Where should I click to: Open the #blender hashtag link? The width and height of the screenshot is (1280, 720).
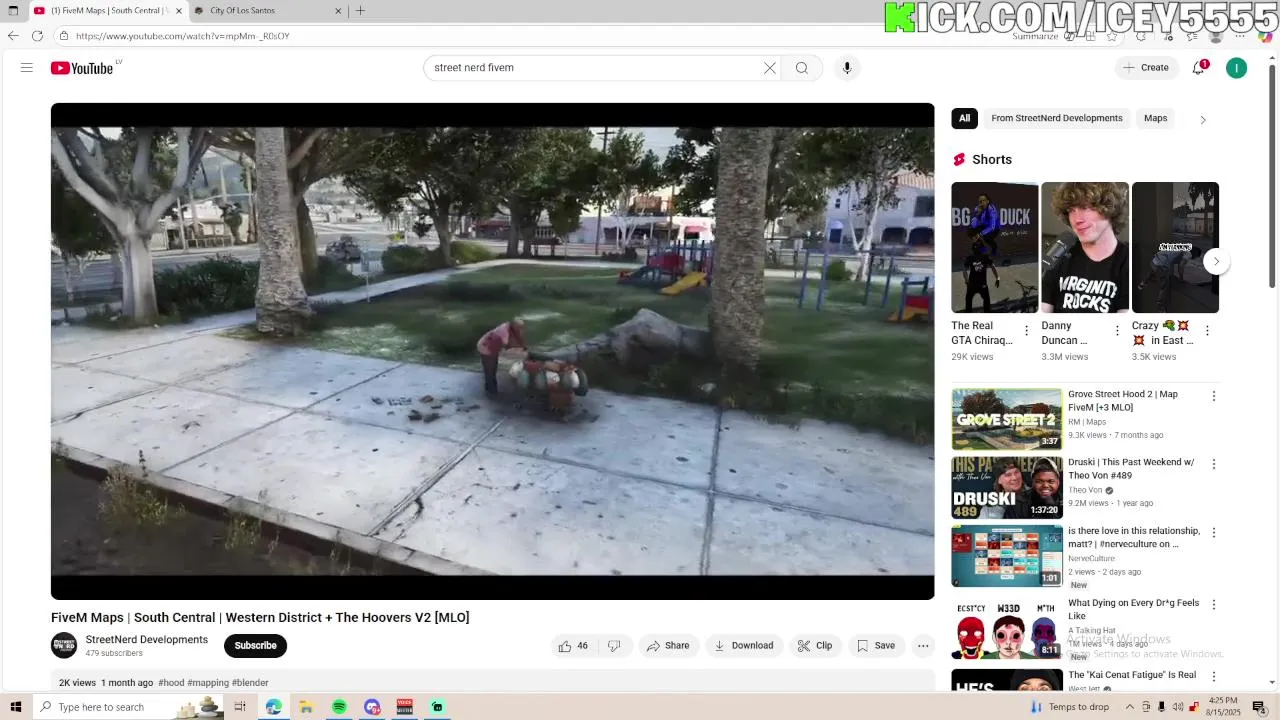click(x=250, y=683)
